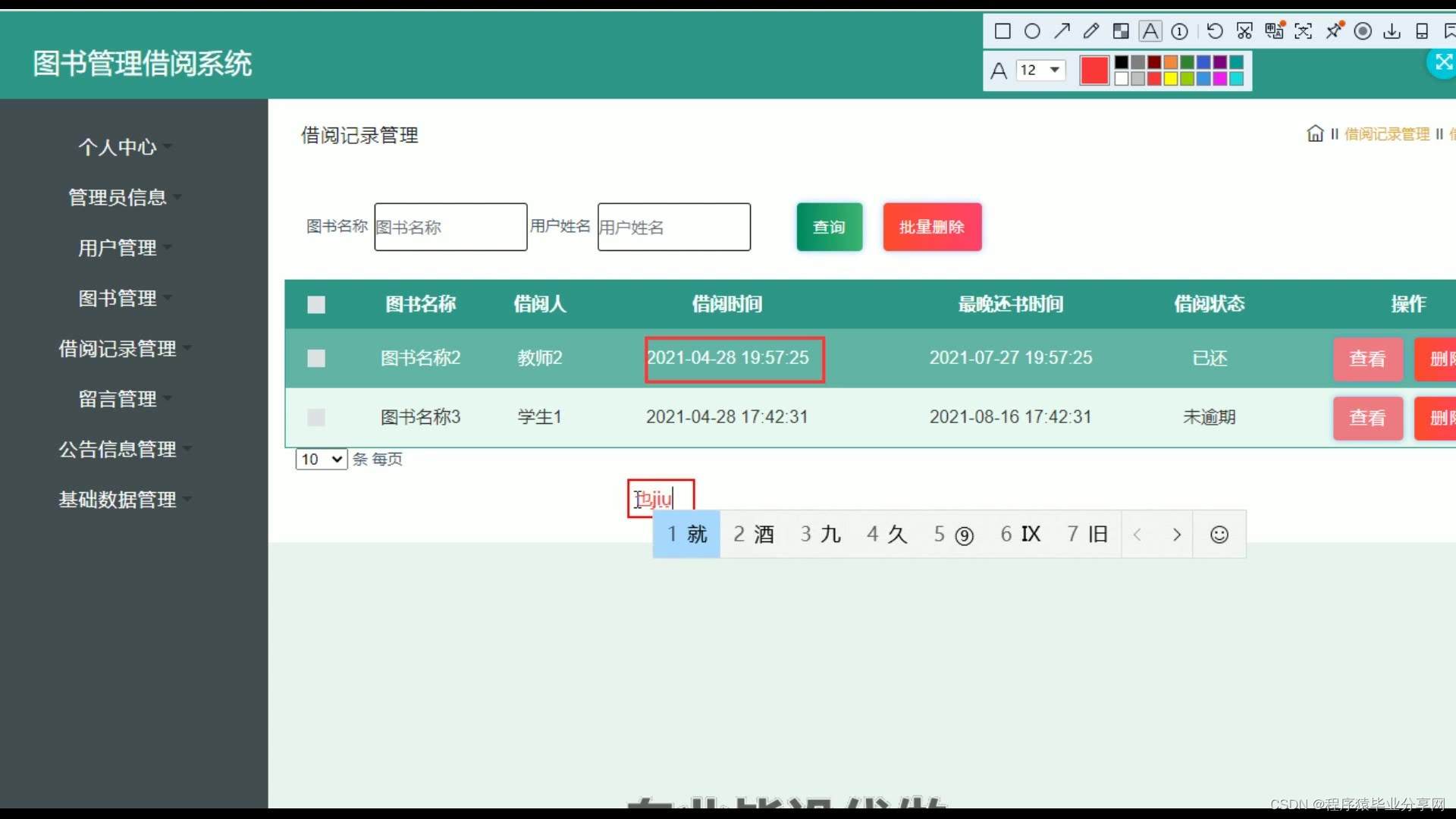Show next IME candidate page
This screenshot has height=819, width=1456.
1177,535
